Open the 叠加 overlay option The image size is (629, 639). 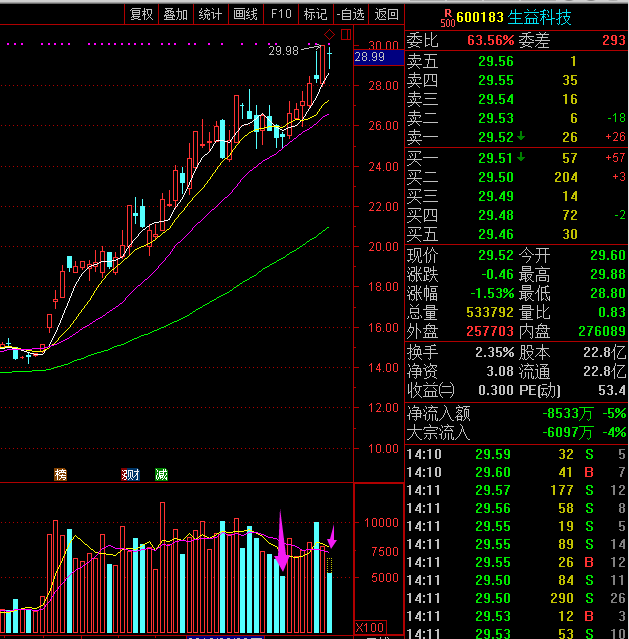175,13
